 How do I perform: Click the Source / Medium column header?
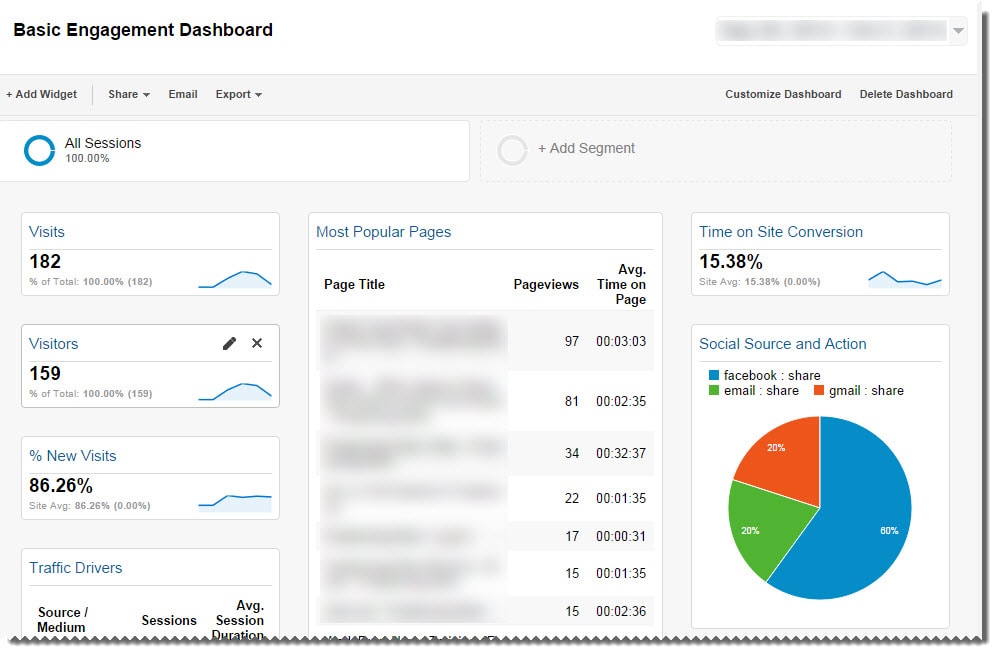point(62,620)
